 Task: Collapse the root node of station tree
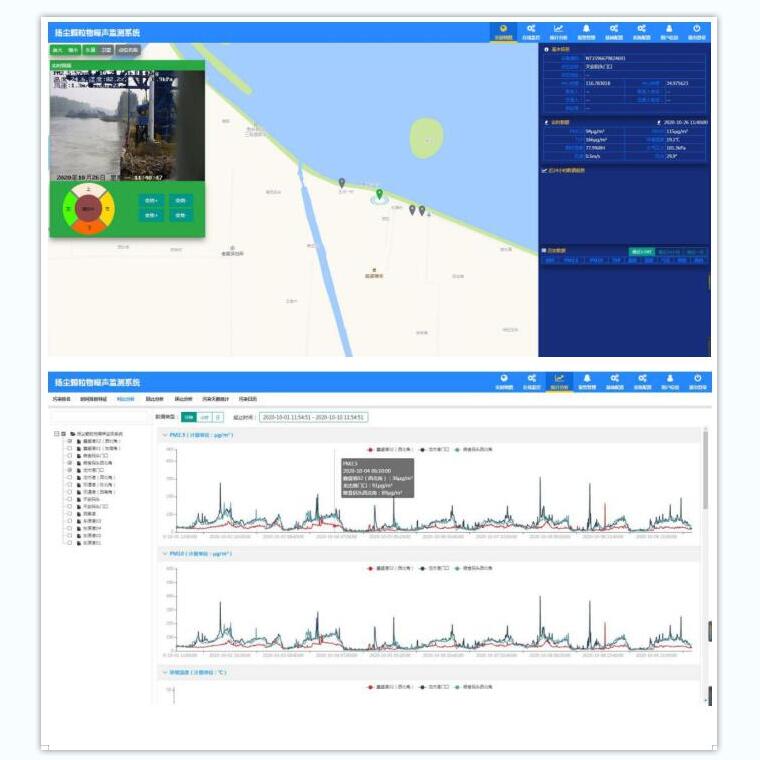57,433
